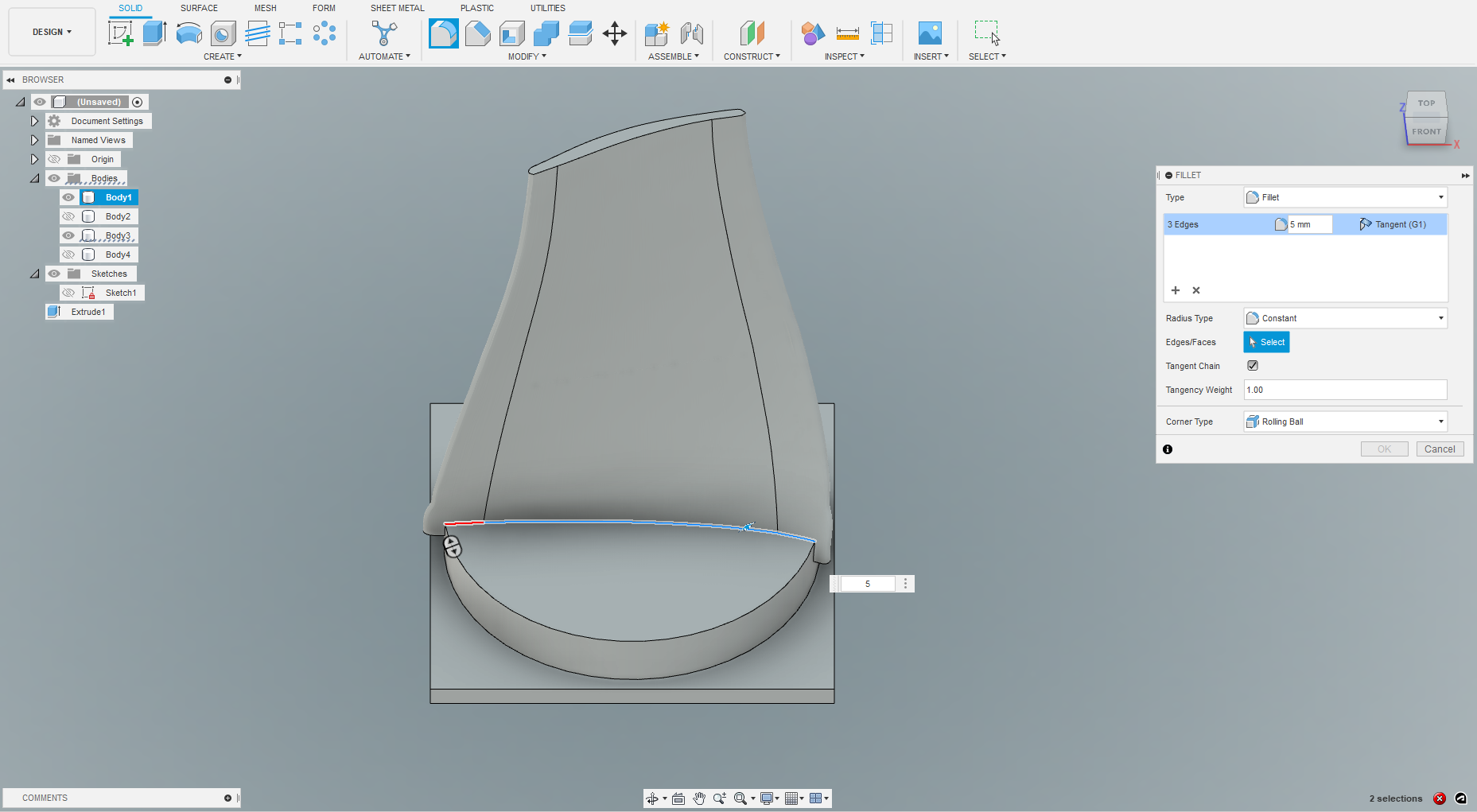Screen dimensions: 1477x812
Task: Disable the Tangent Chain checkbox
Action: click(1253, 365)
